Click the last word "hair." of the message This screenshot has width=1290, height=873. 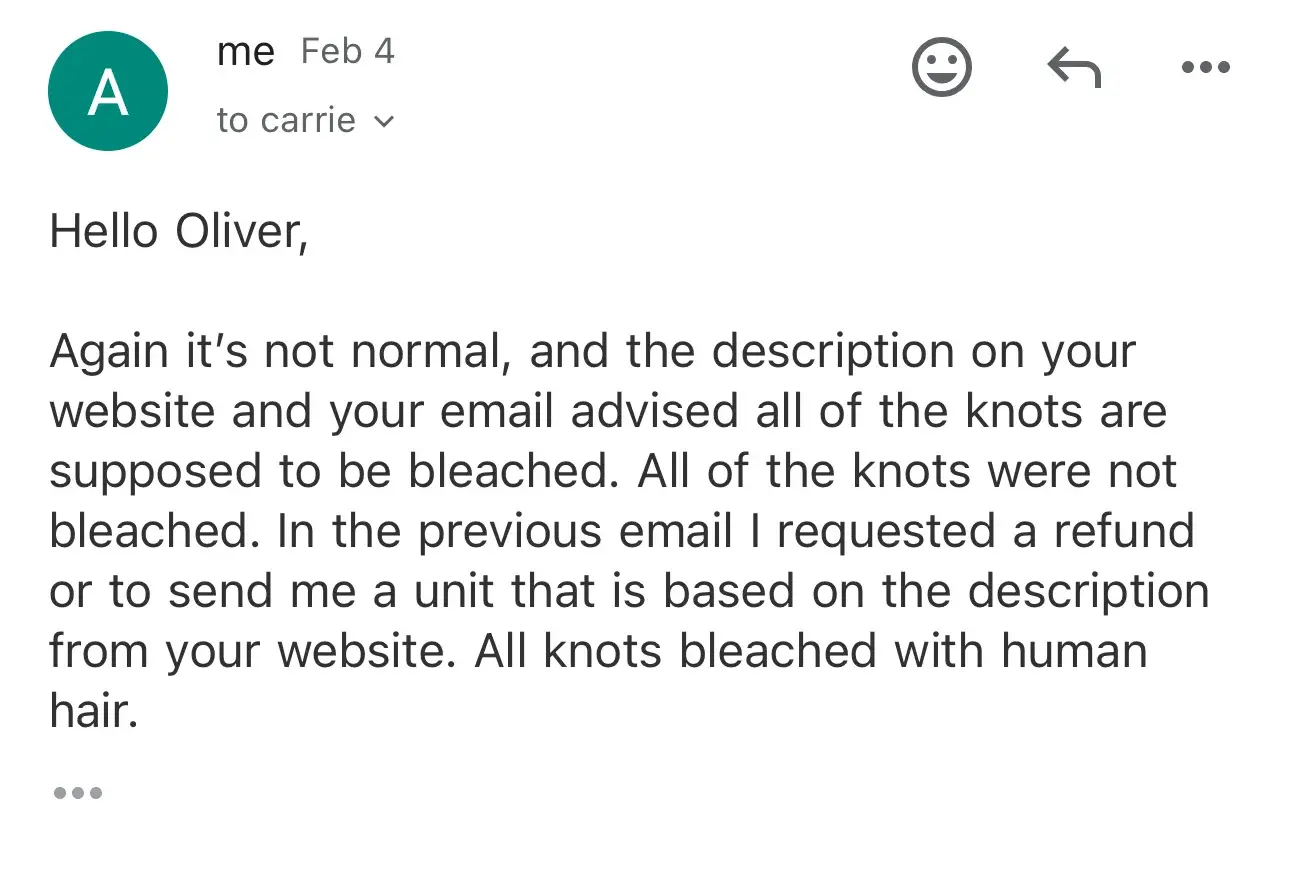pos(92,712)
